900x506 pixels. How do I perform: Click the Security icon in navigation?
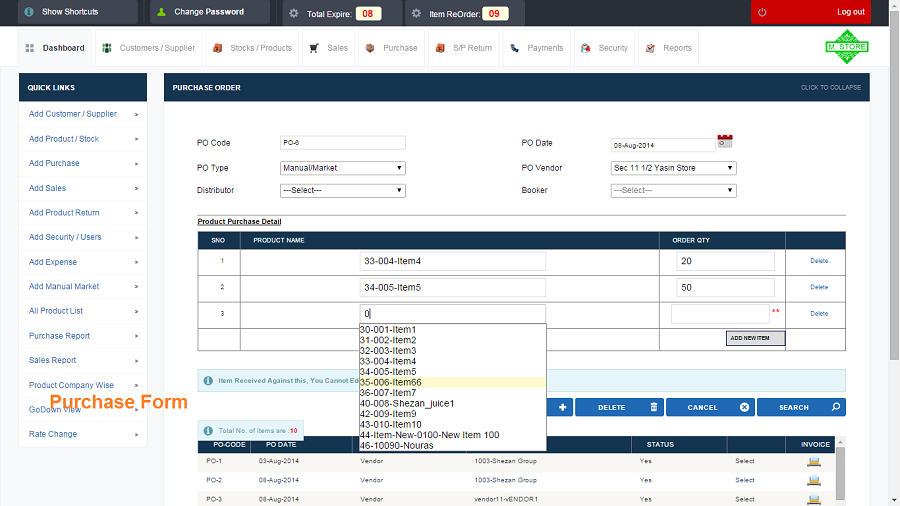585,48
